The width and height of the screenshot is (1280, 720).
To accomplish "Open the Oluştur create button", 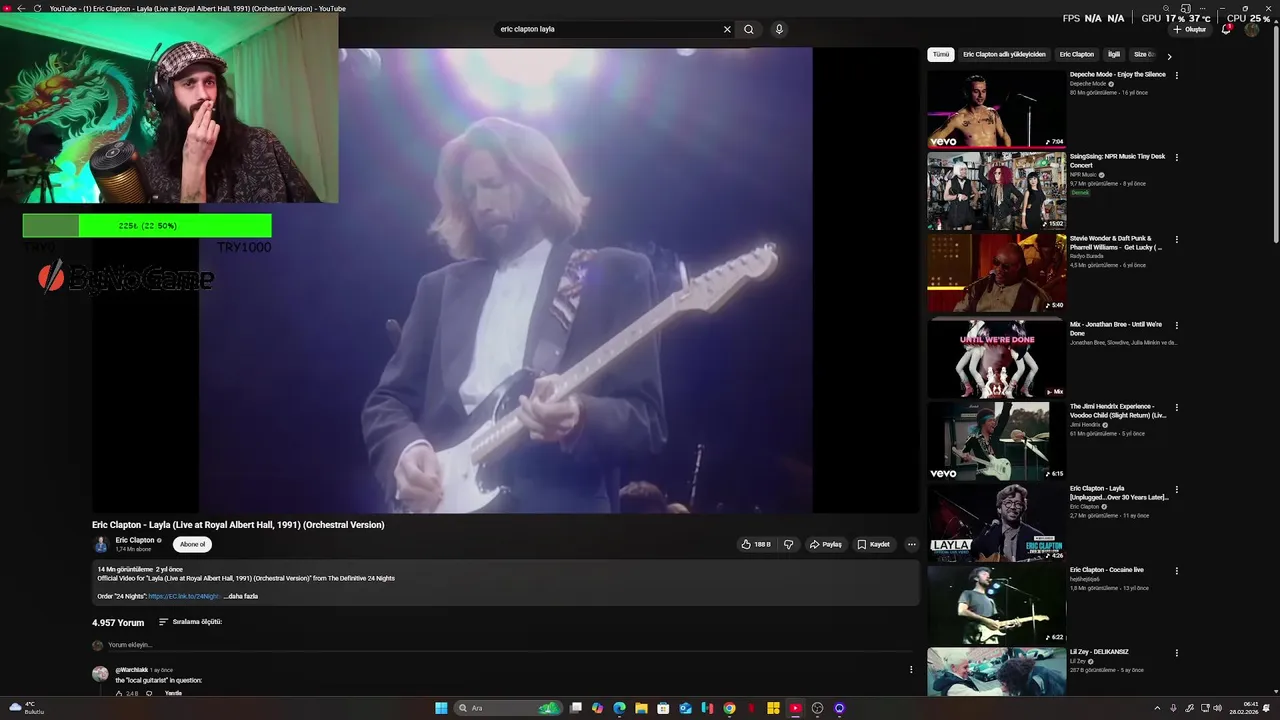I will [x=1190, y=29].
